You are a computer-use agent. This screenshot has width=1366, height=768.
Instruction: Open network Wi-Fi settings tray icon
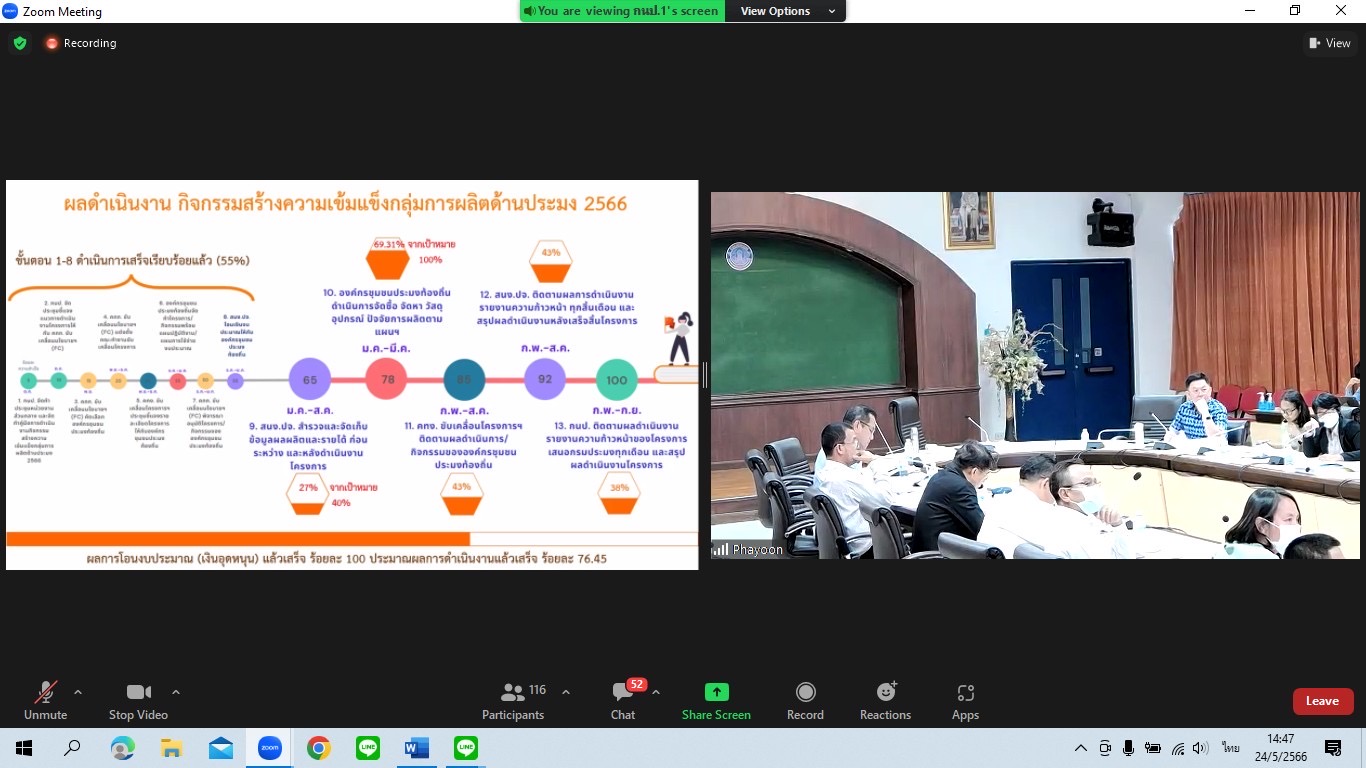click(x=1178, y=748)
